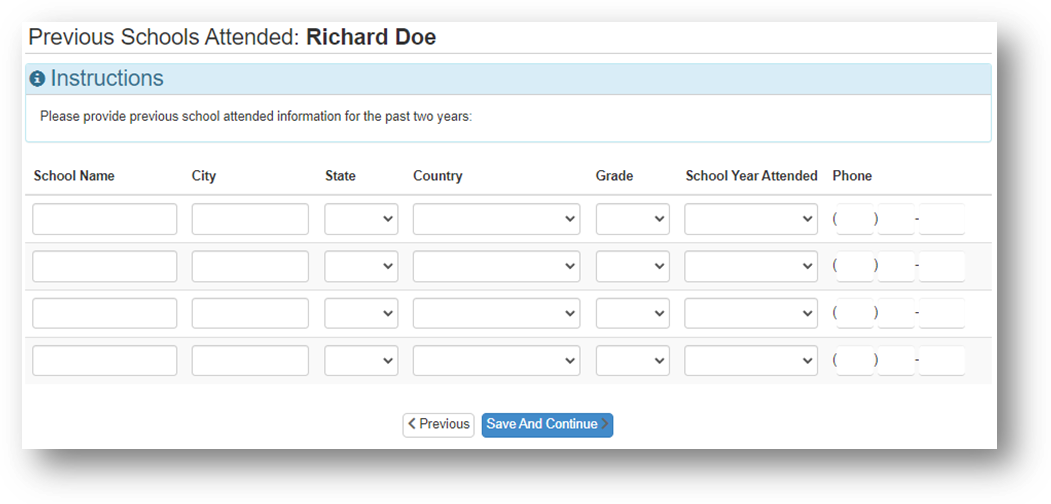Click first row phone last digits field
Image resolution: width=1051 pixels, height=504 pixels.
[x=942, y=219]
